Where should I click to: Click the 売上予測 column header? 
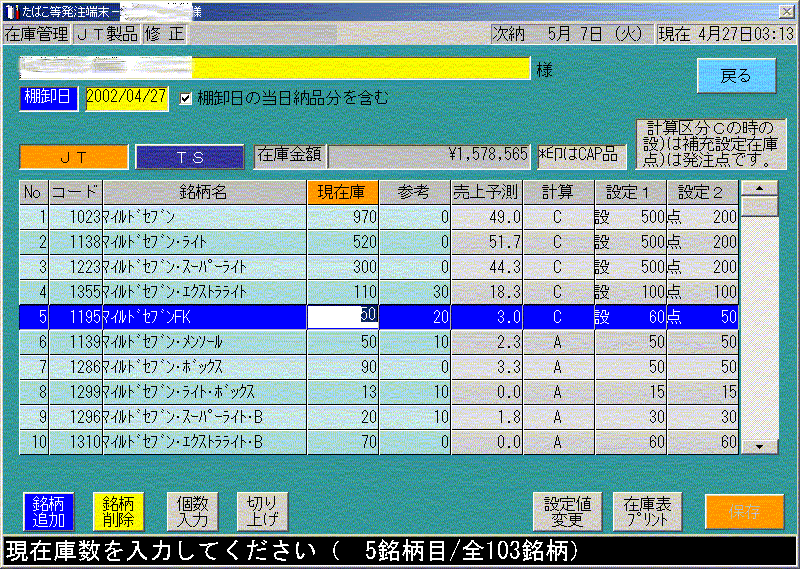485,192
